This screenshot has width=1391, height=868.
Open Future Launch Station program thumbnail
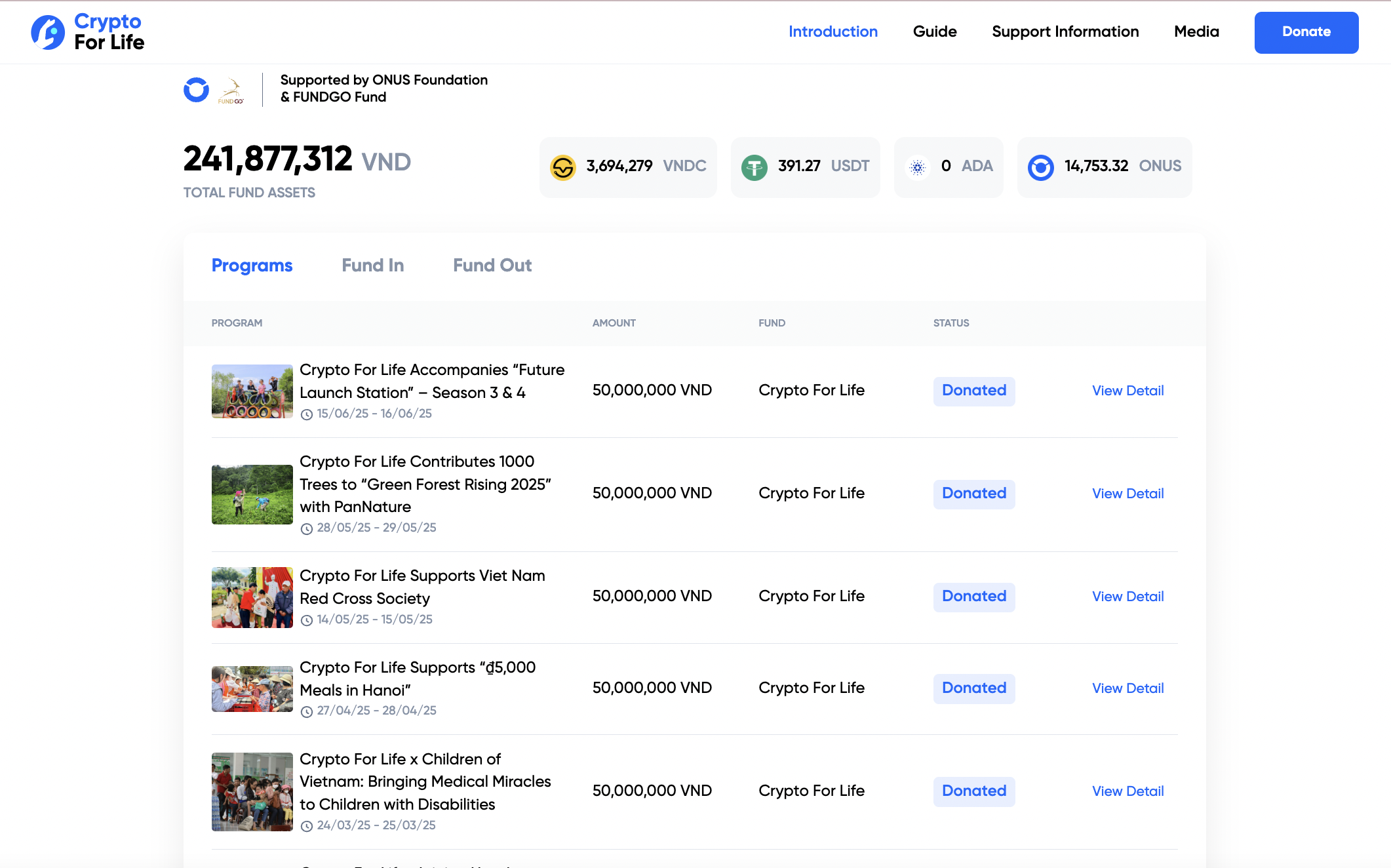(252, 391)
